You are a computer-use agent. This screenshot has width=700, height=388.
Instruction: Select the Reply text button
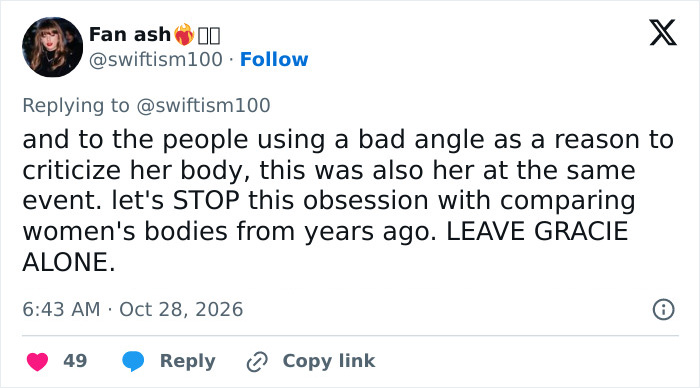(188, 361)
